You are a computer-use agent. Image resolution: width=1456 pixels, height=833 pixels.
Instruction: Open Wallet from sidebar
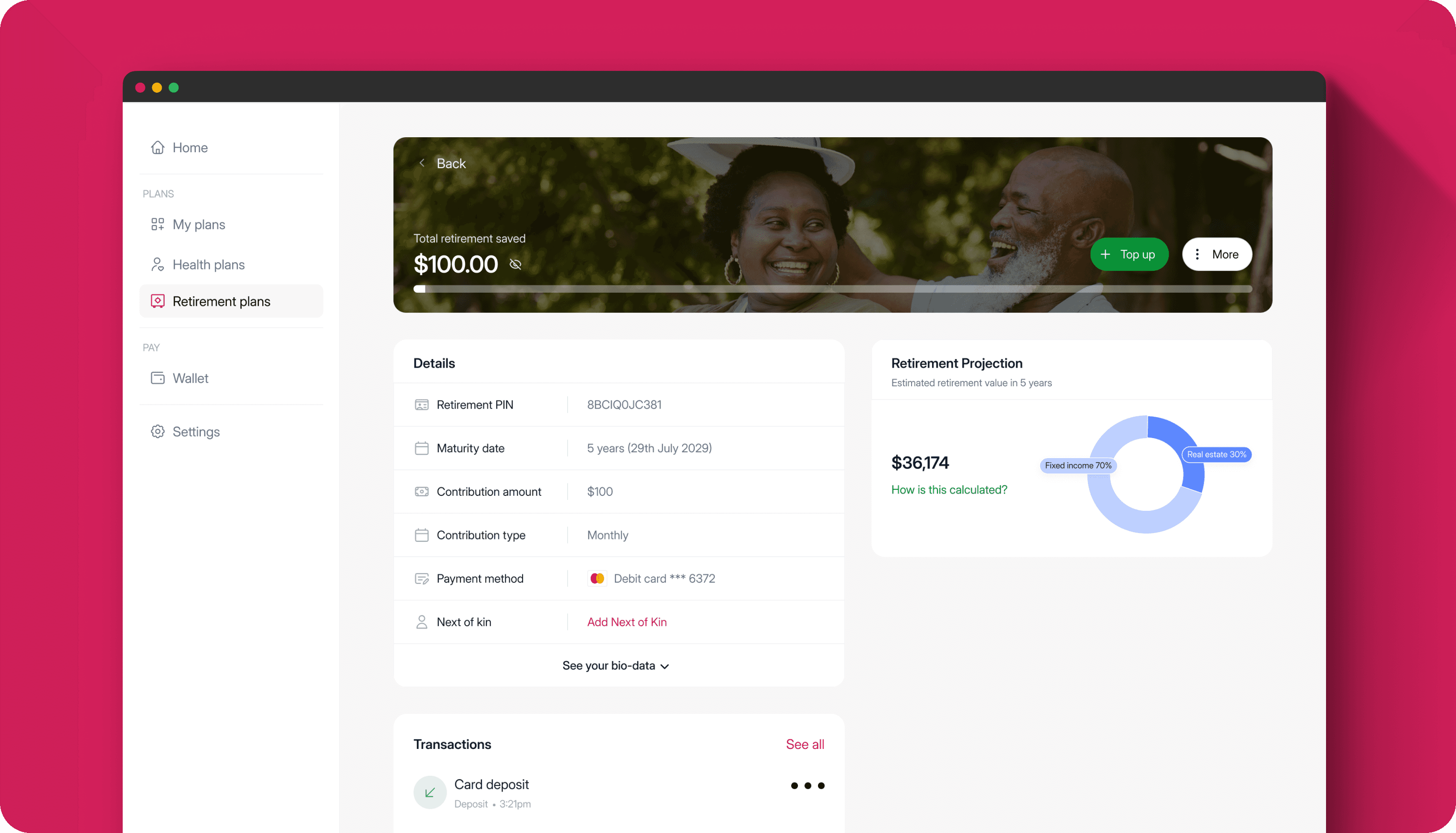231,378
